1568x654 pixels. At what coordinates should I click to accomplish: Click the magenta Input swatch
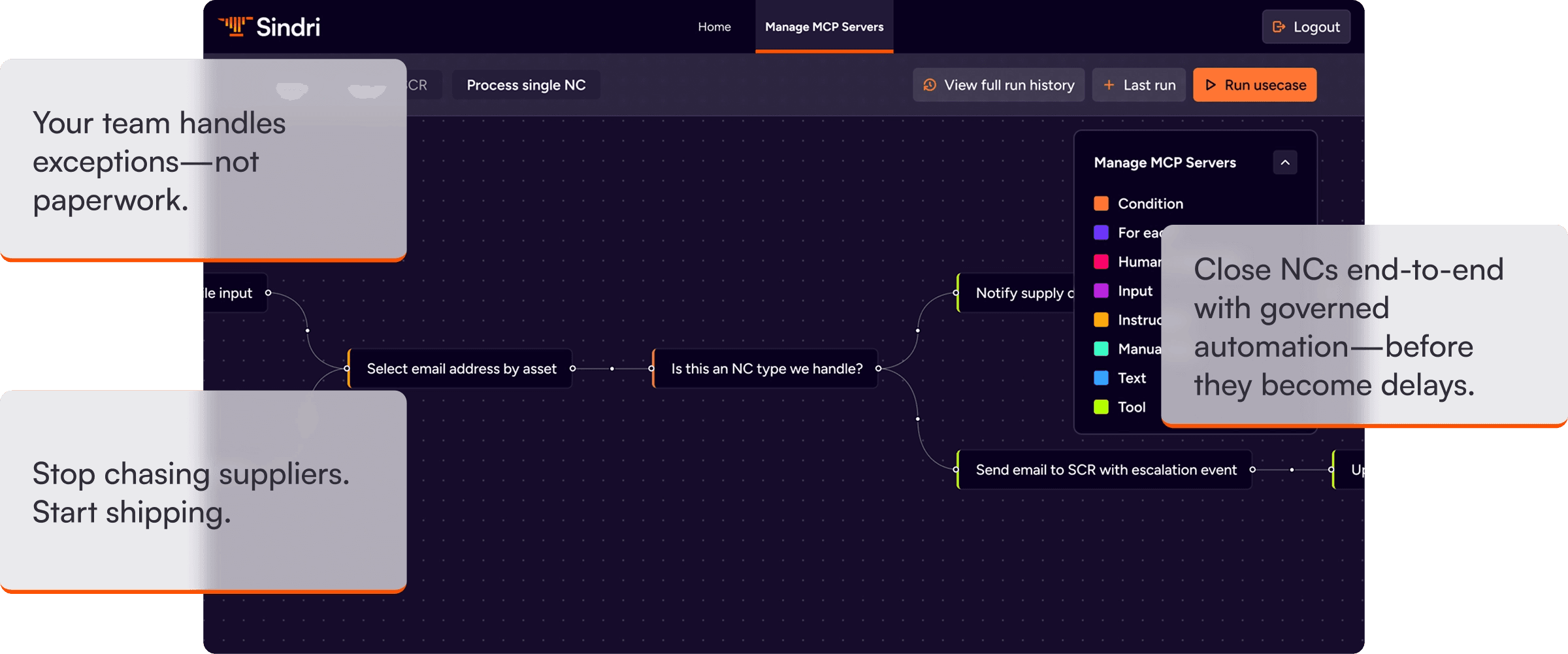coord(1101,291)
